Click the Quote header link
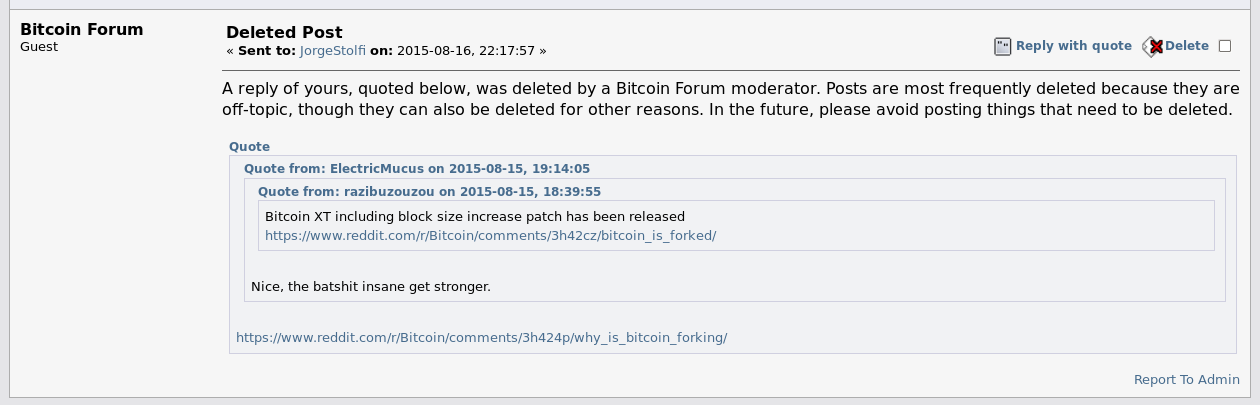 pos(249,147)
